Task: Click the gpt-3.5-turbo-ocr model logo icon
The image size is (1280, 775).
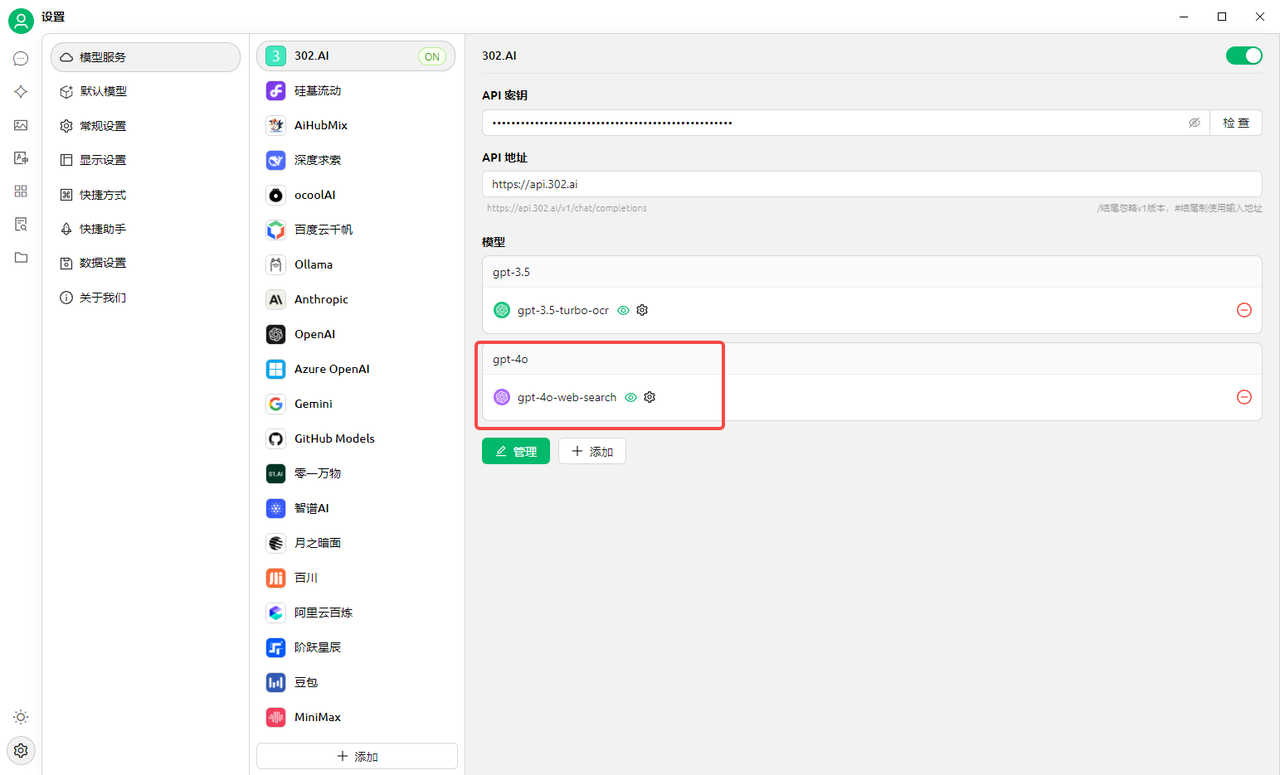Action: click(502, 310)
